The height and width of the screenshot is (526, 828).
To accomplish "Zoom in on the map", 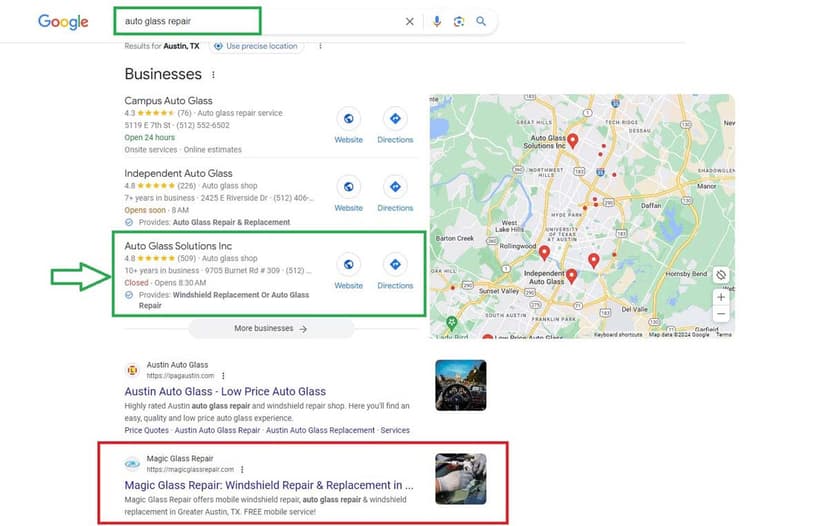I will (x=721, y=297).
